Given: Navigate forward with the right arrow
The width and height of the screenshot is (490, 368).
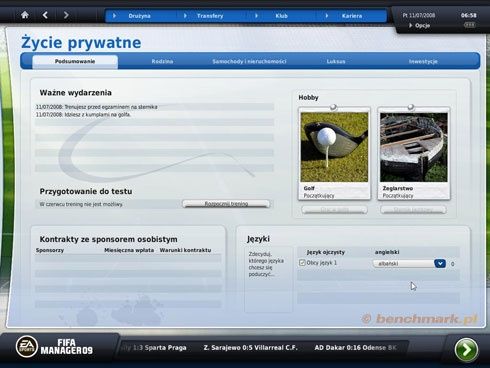Looking at the screenshot, I should (x=66, y=15).
